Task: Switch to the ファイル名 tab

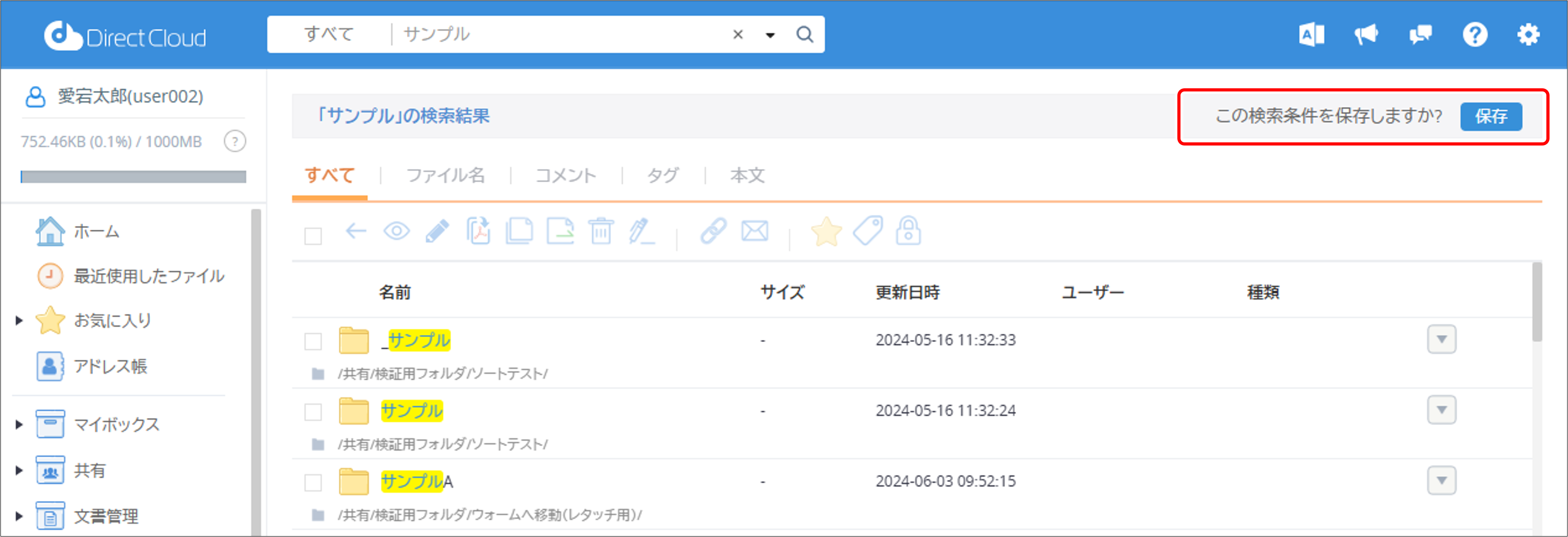Action: (x=446, y=175)
